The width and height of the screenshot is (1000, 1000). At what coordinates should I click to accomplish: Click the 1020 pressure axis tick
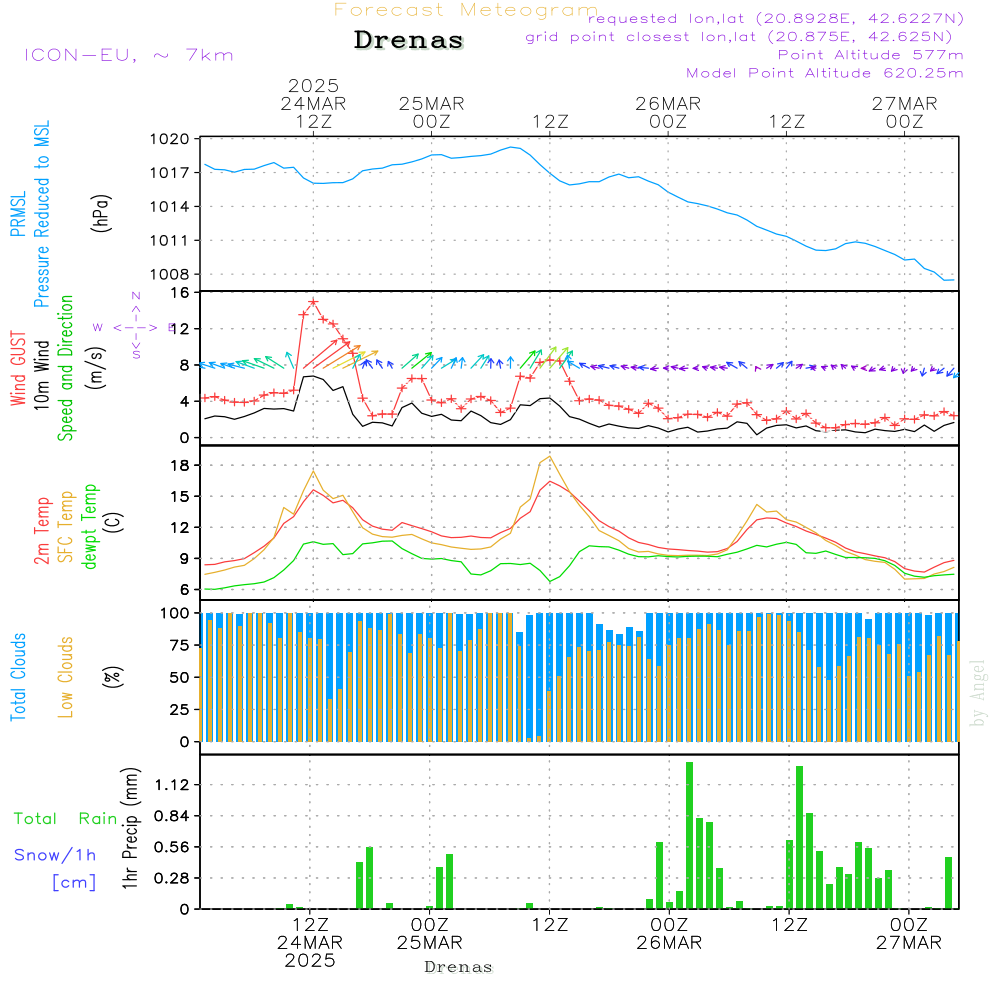pyautogui.click(x=169, y=139)
